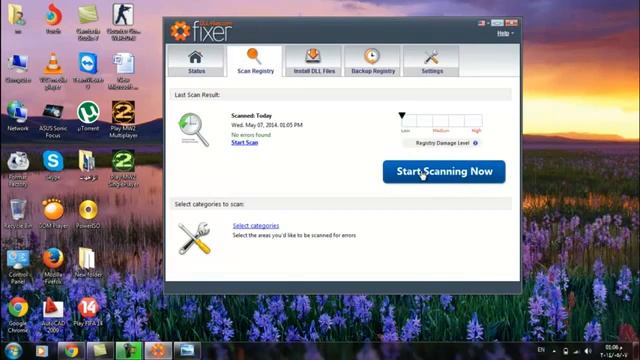The image size is (640, 360).
Task: Select the ASUS Sonic Focus desktop icon
Action: [x=53, y=121]
